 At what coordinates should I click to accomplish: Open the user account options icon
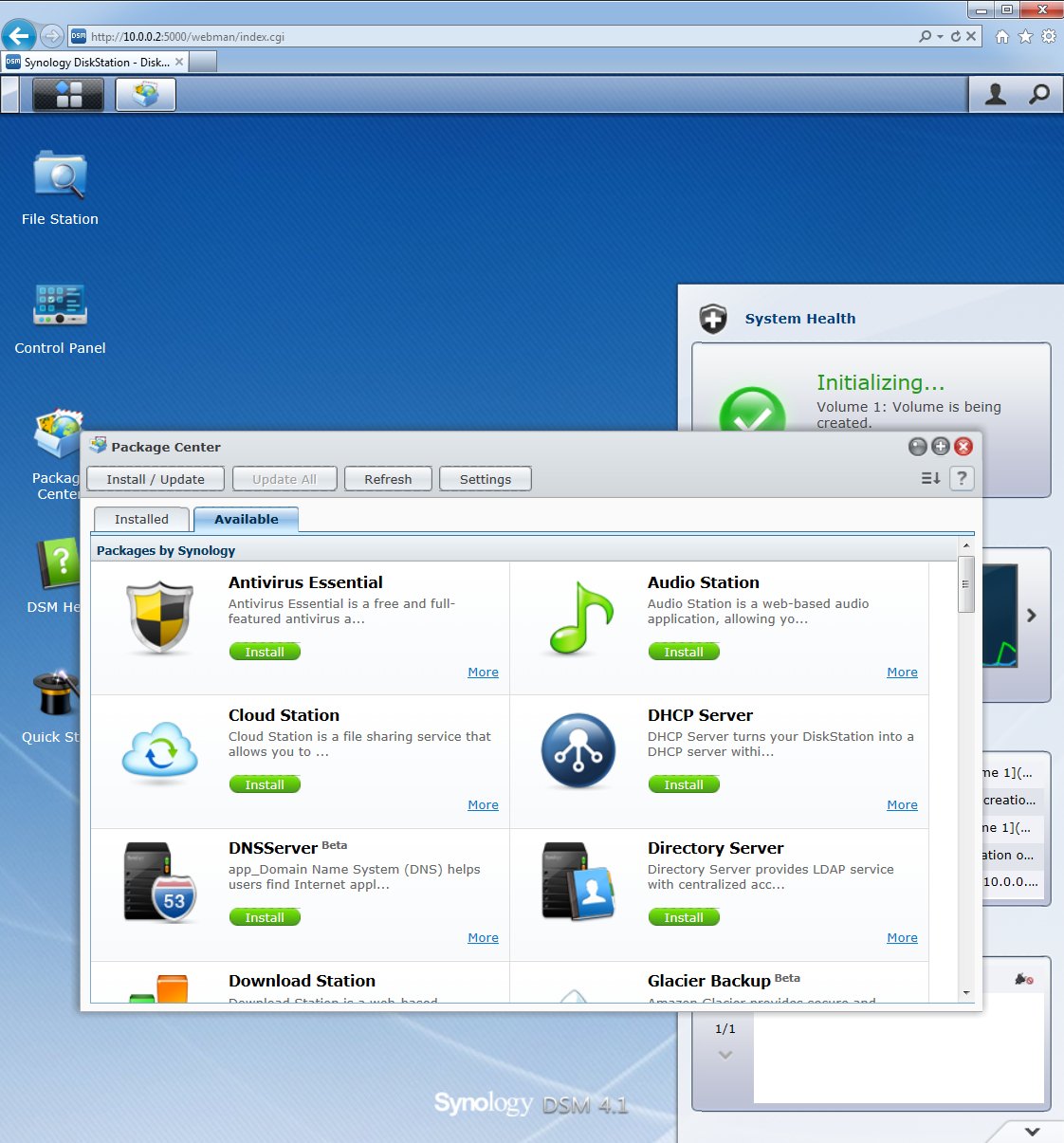coord(995,95)
